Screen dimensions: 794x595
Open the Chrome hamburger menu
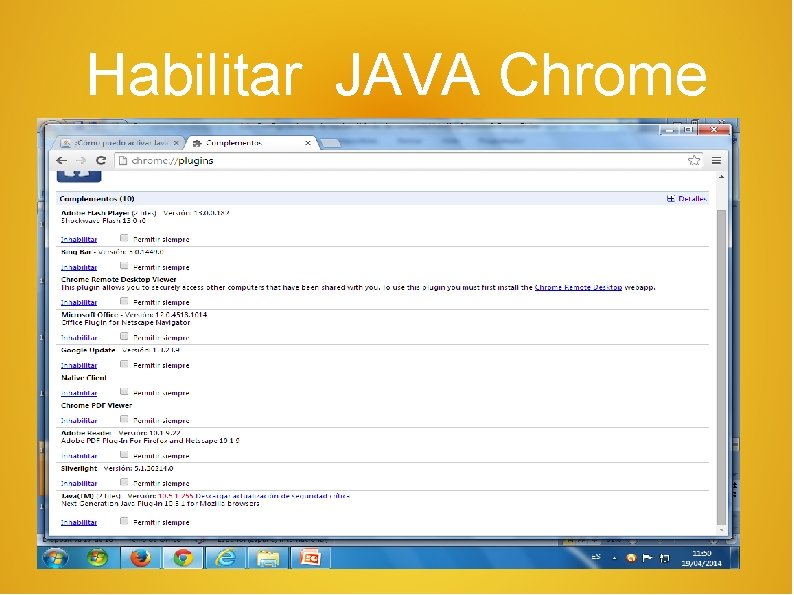[716, 161]
